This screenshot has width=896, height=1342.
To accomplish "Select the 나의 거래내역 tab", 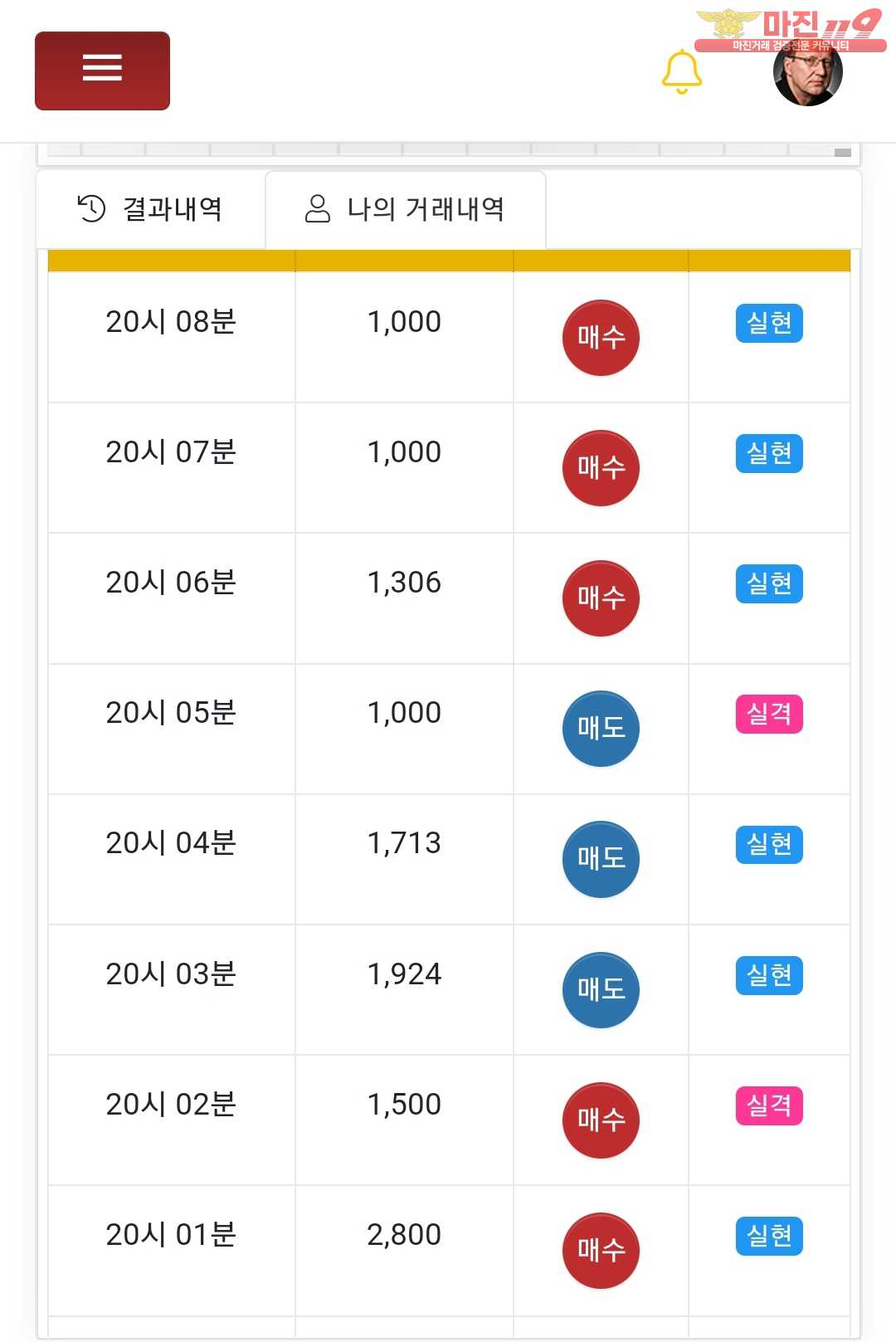I will (x=405, y=209).
